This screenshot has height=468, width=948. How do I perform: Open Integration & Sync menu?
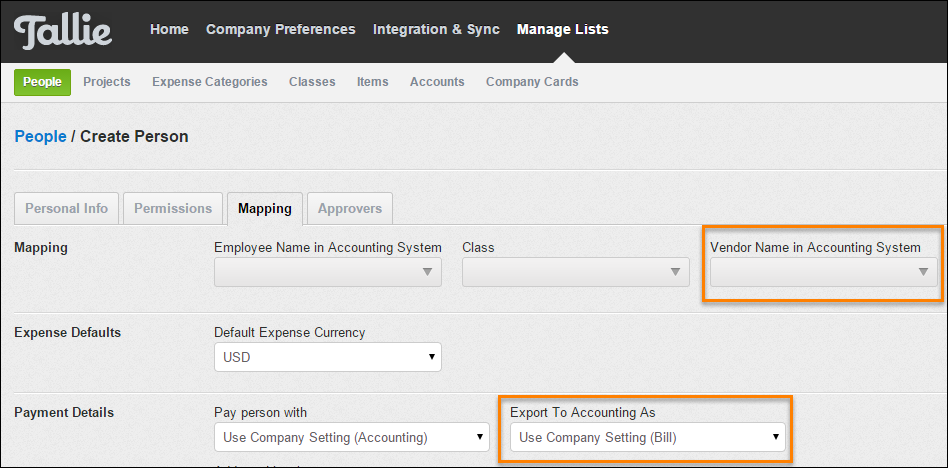click(x=437, y=29)
